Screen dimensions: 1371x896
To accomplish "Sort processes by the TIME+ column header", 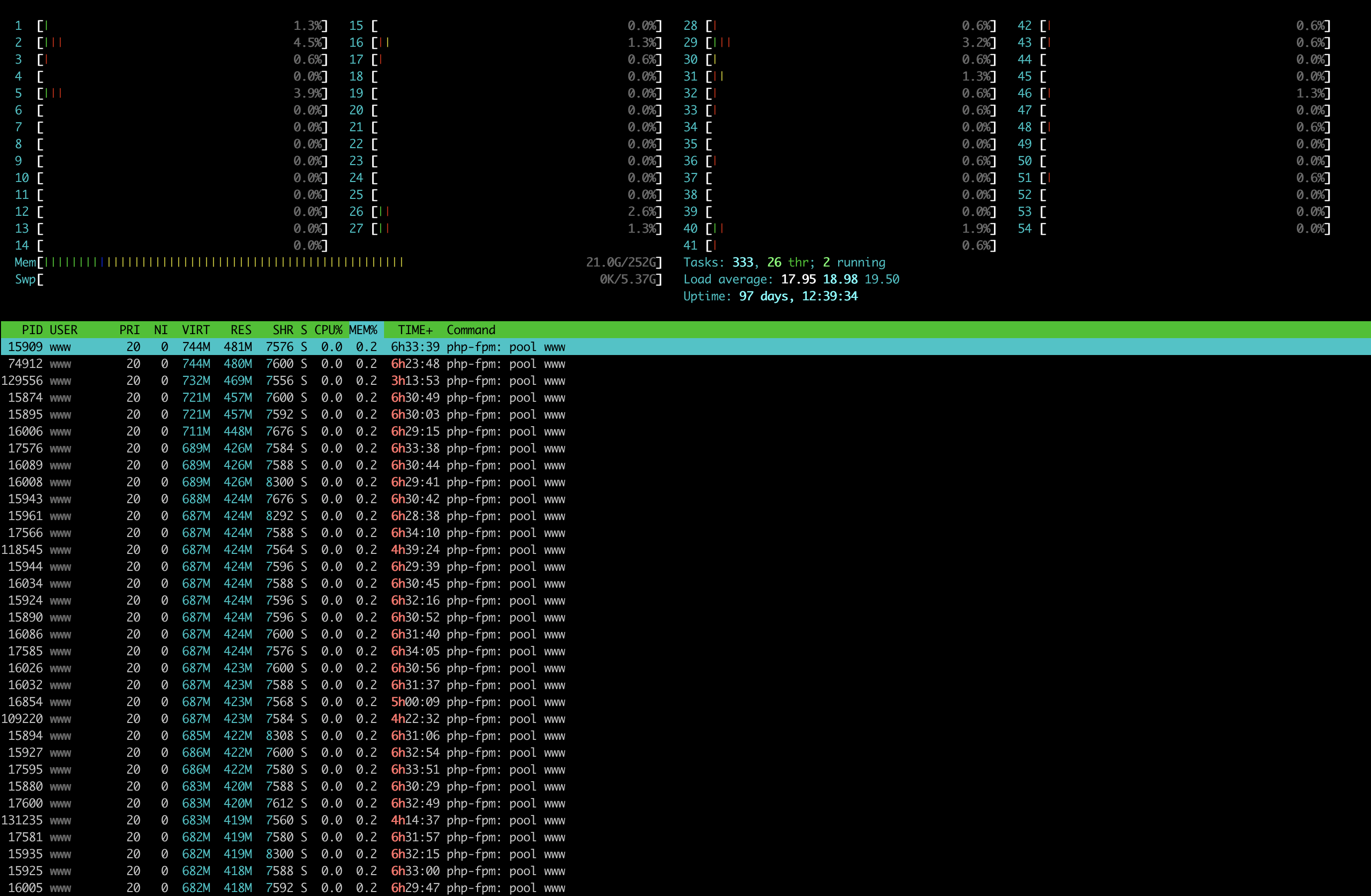I will pos(415,329).
